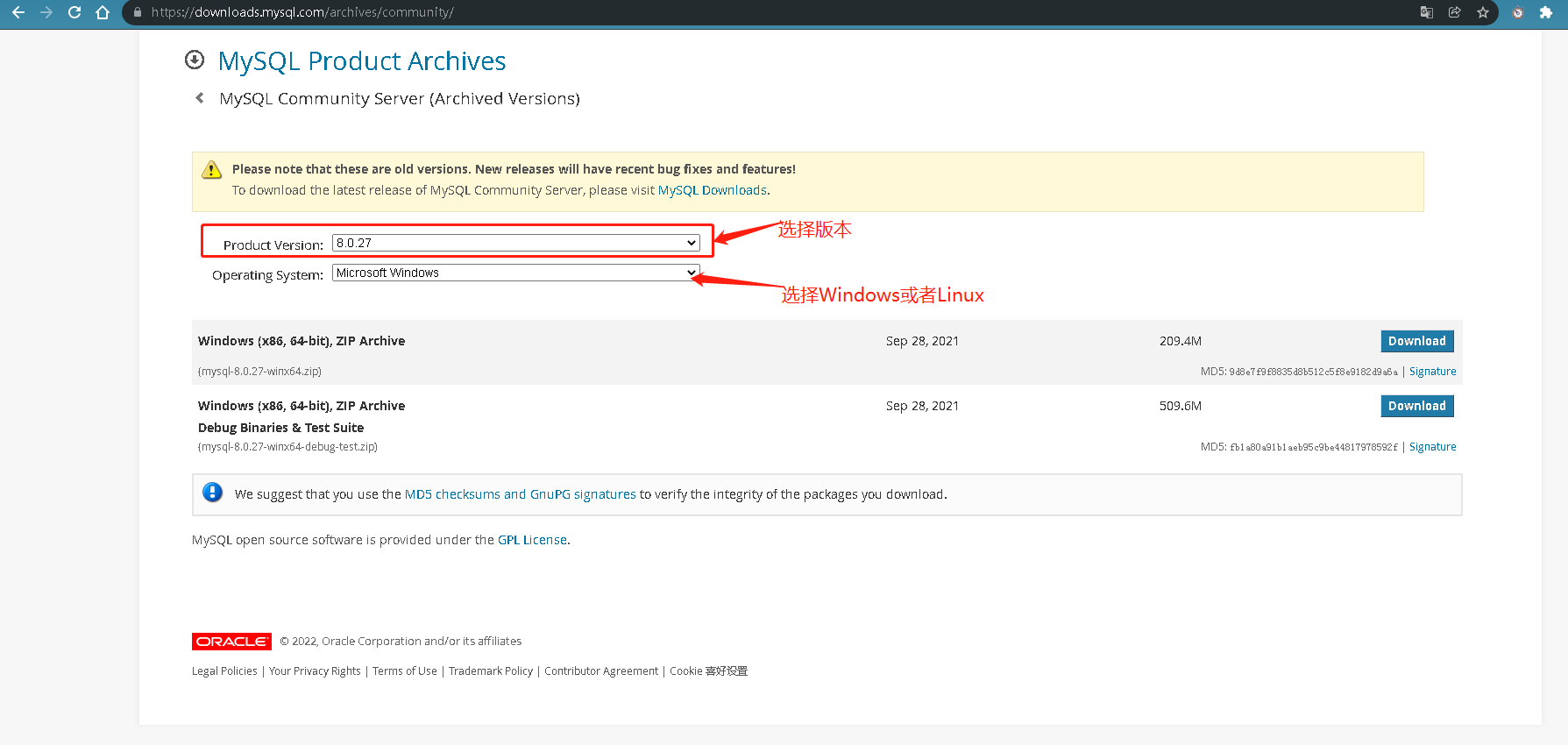Follow the MySQL Downloads link
This screenshot has width=1568, height=745.
(713, 190)
